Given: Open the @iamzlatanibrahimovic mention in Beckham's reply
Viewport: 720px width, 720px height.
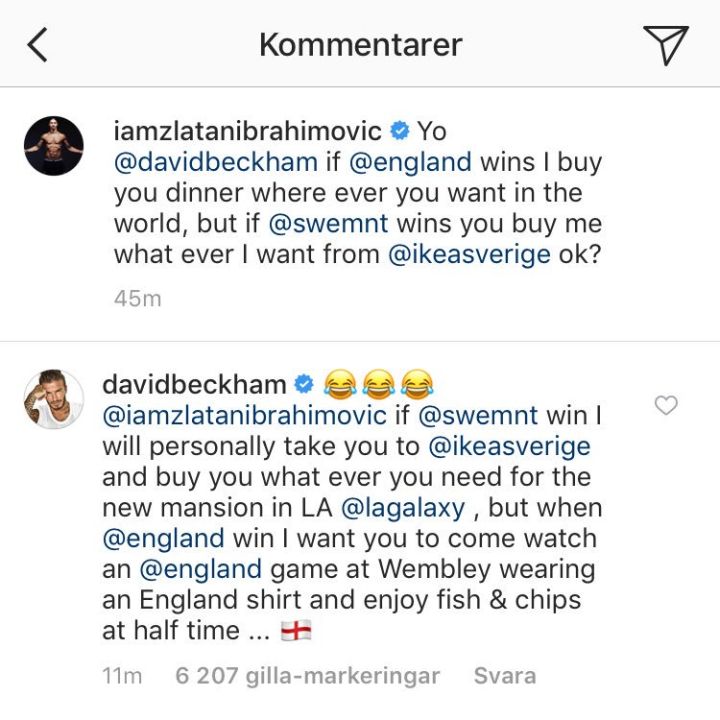Looking at the screenshot, I should (x=245, y=416).
